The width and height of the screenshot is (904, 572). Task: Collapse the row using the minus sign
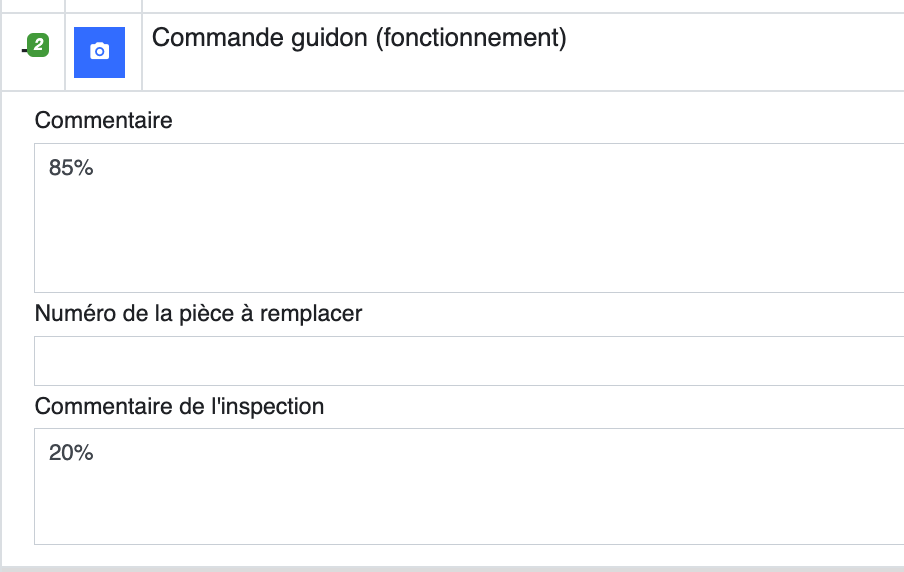coord(24,51)
